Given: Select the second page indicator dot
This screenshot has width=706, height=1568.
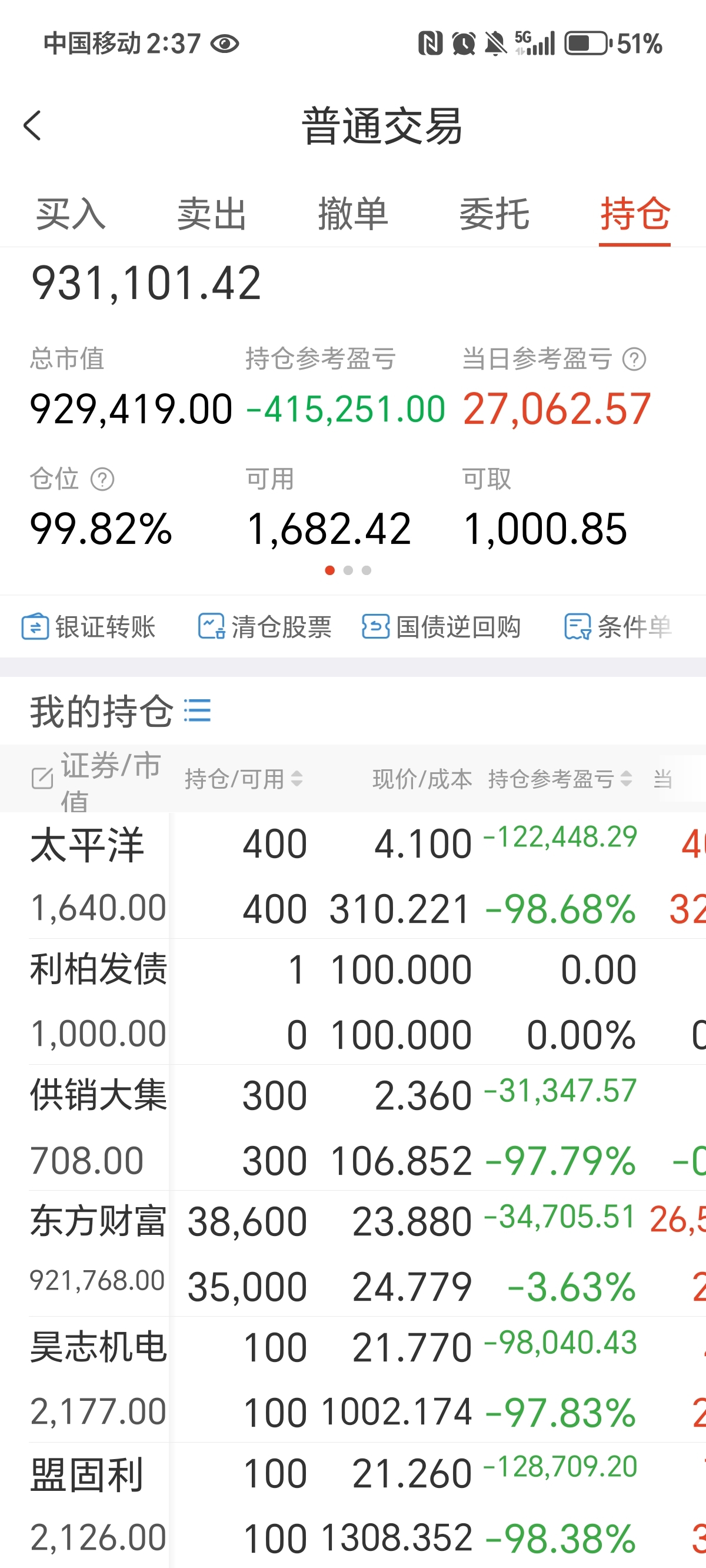Looking at the screenshot, I should pos(348,570).
